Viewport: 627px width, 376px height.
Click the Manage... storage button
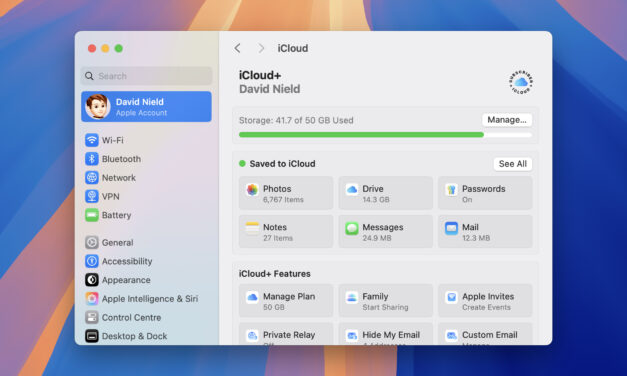point(507,120)
